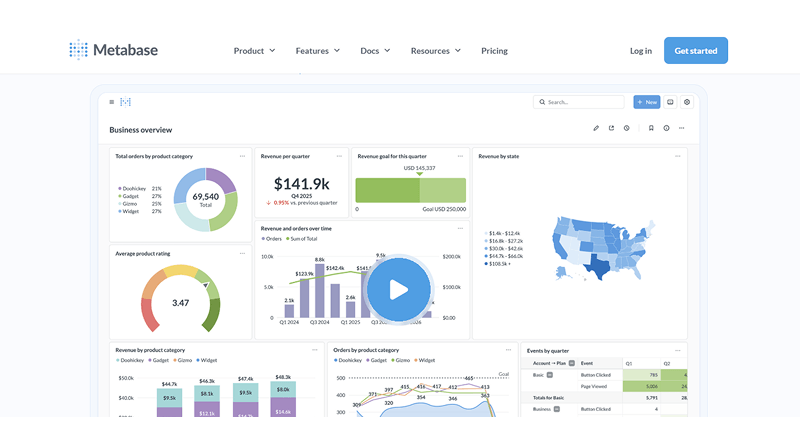Click the Log in link
This screenshot has height=445, width=800.
tap(641, 51)
